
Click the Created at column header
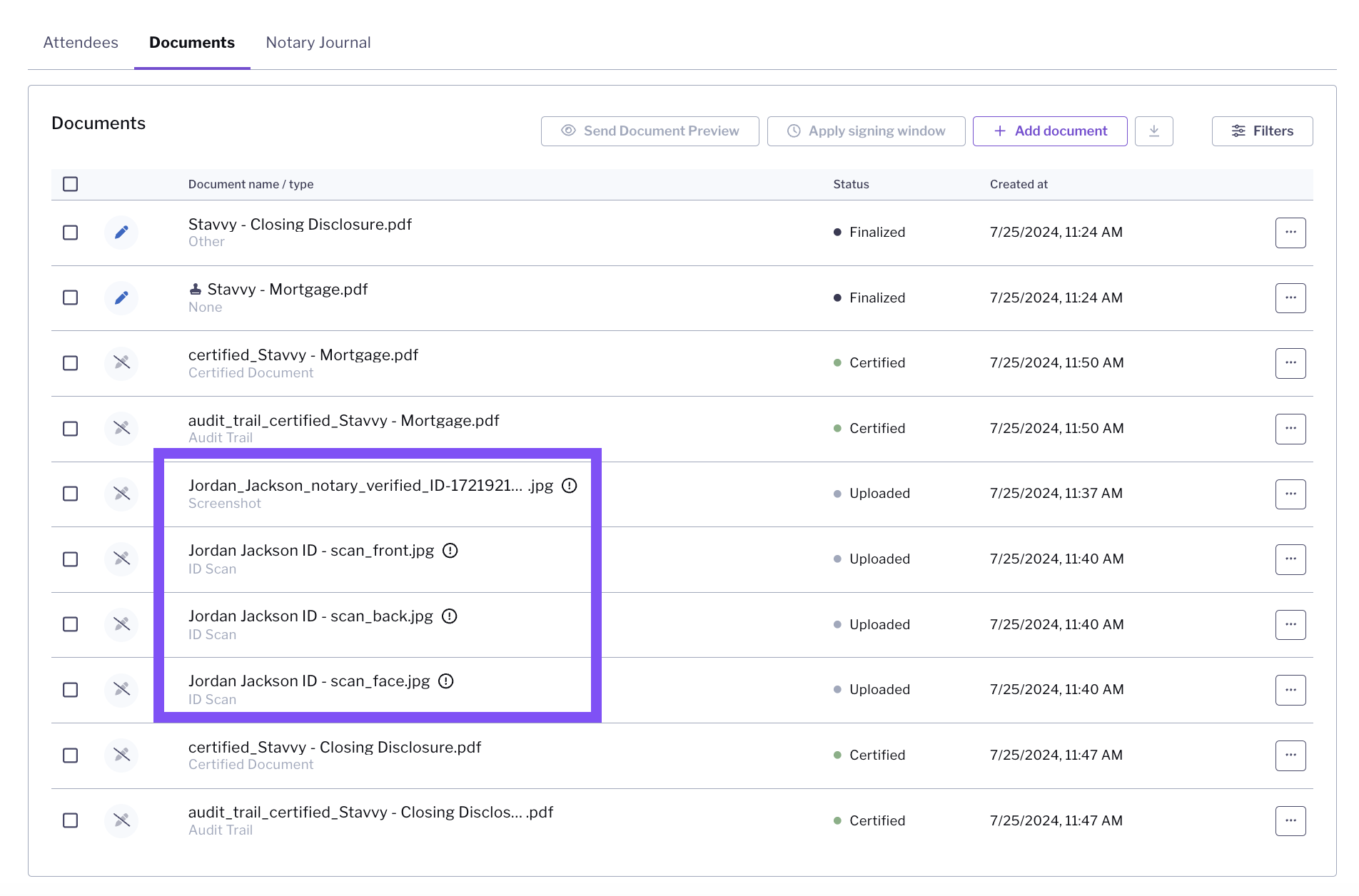pyautogui.click(x=1019, y=184)
